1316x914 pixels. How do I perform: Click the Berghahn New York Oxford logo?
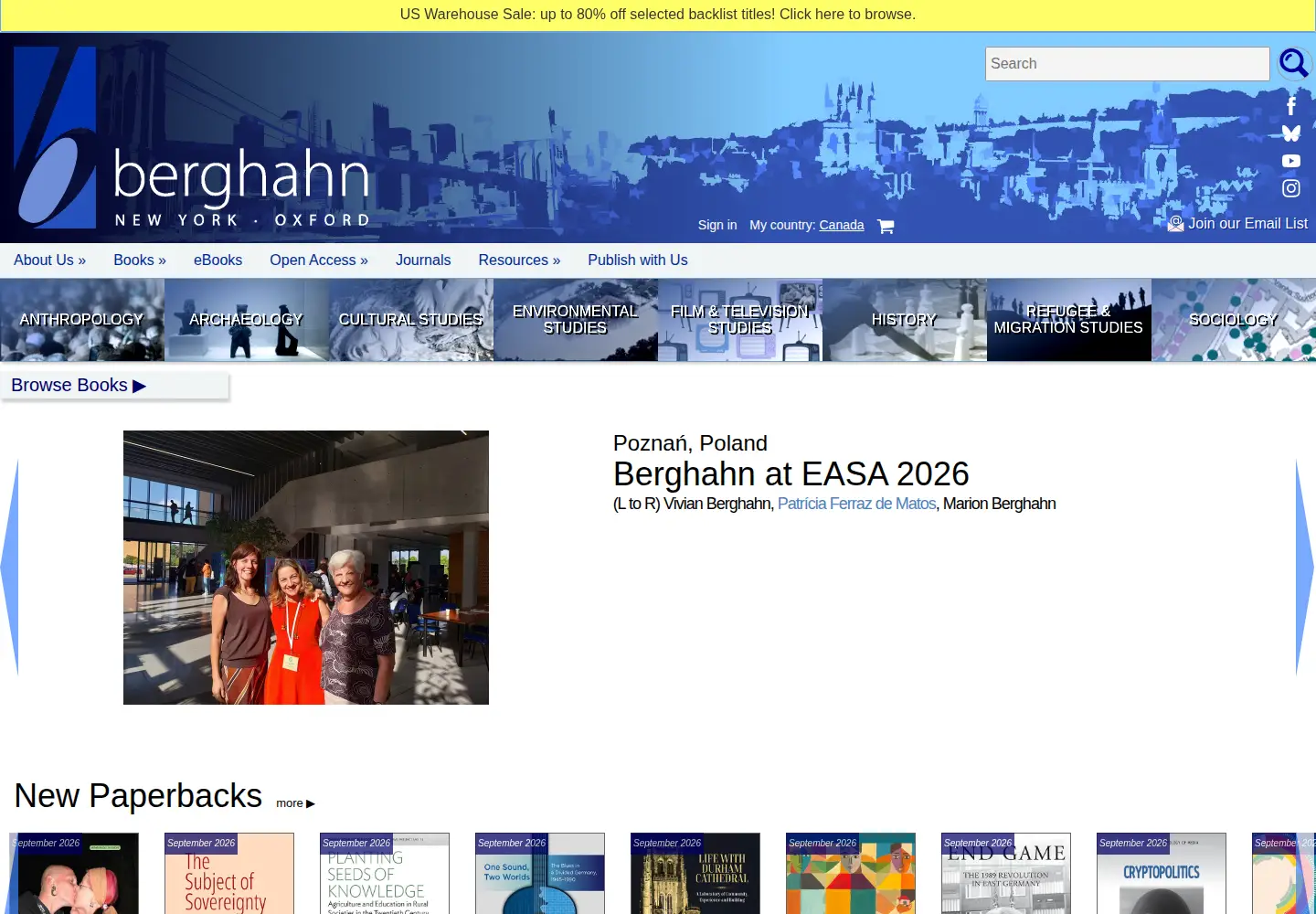[193, 138]
